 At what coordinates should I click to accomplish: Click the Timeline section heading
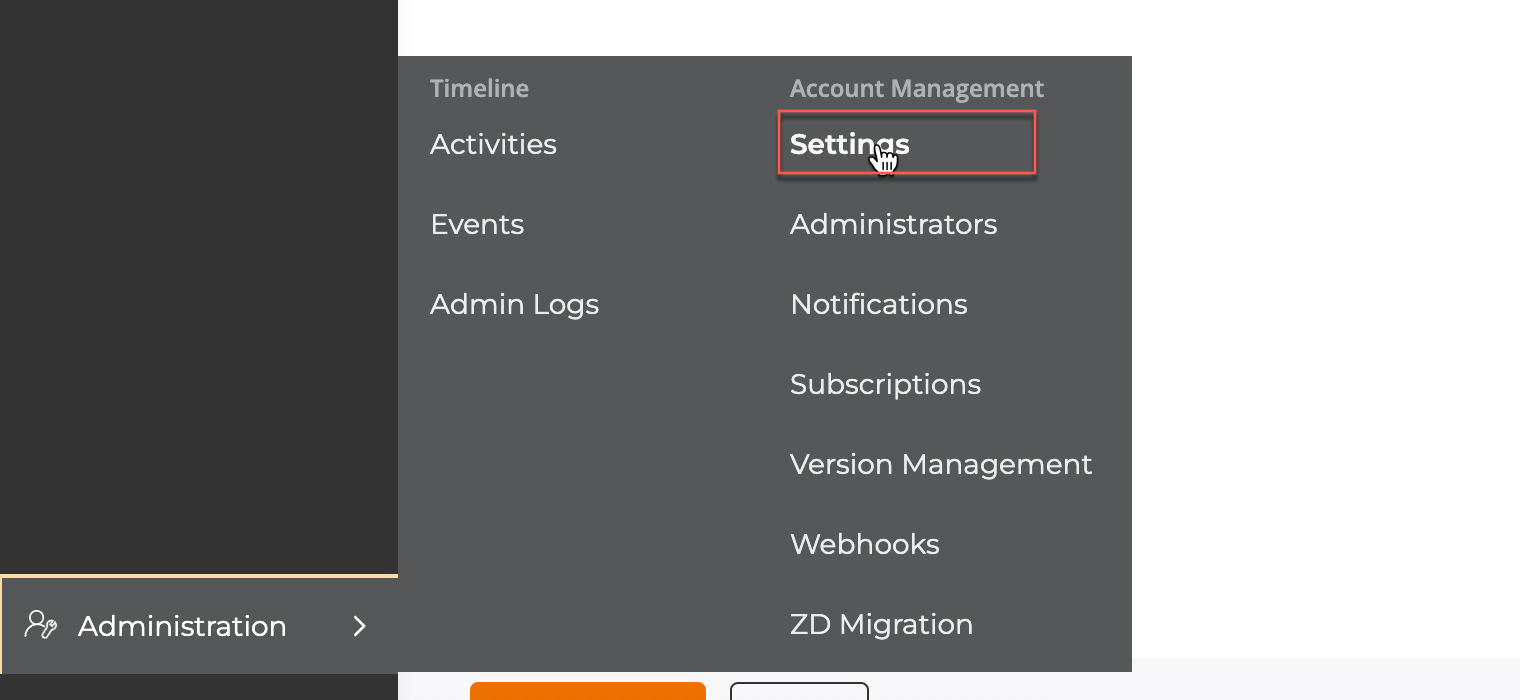point(479,88)
